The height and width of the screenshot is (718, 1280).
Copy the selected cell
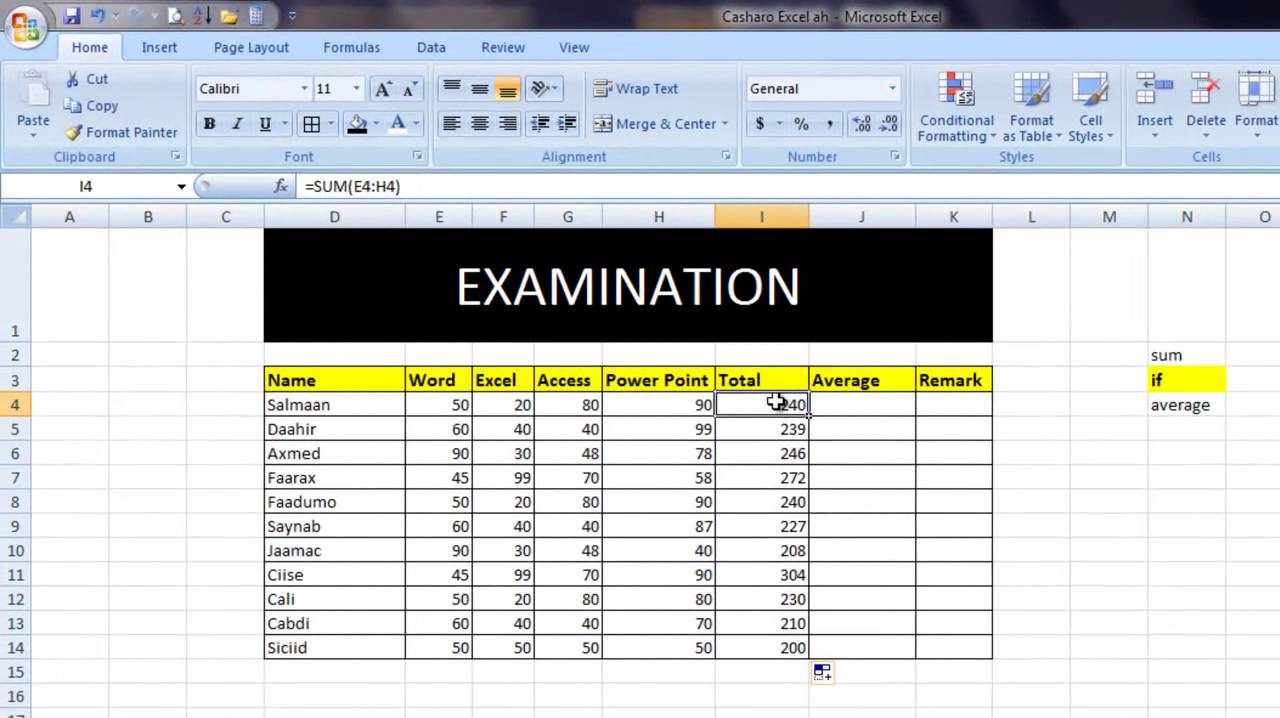[x=91, y=106]
